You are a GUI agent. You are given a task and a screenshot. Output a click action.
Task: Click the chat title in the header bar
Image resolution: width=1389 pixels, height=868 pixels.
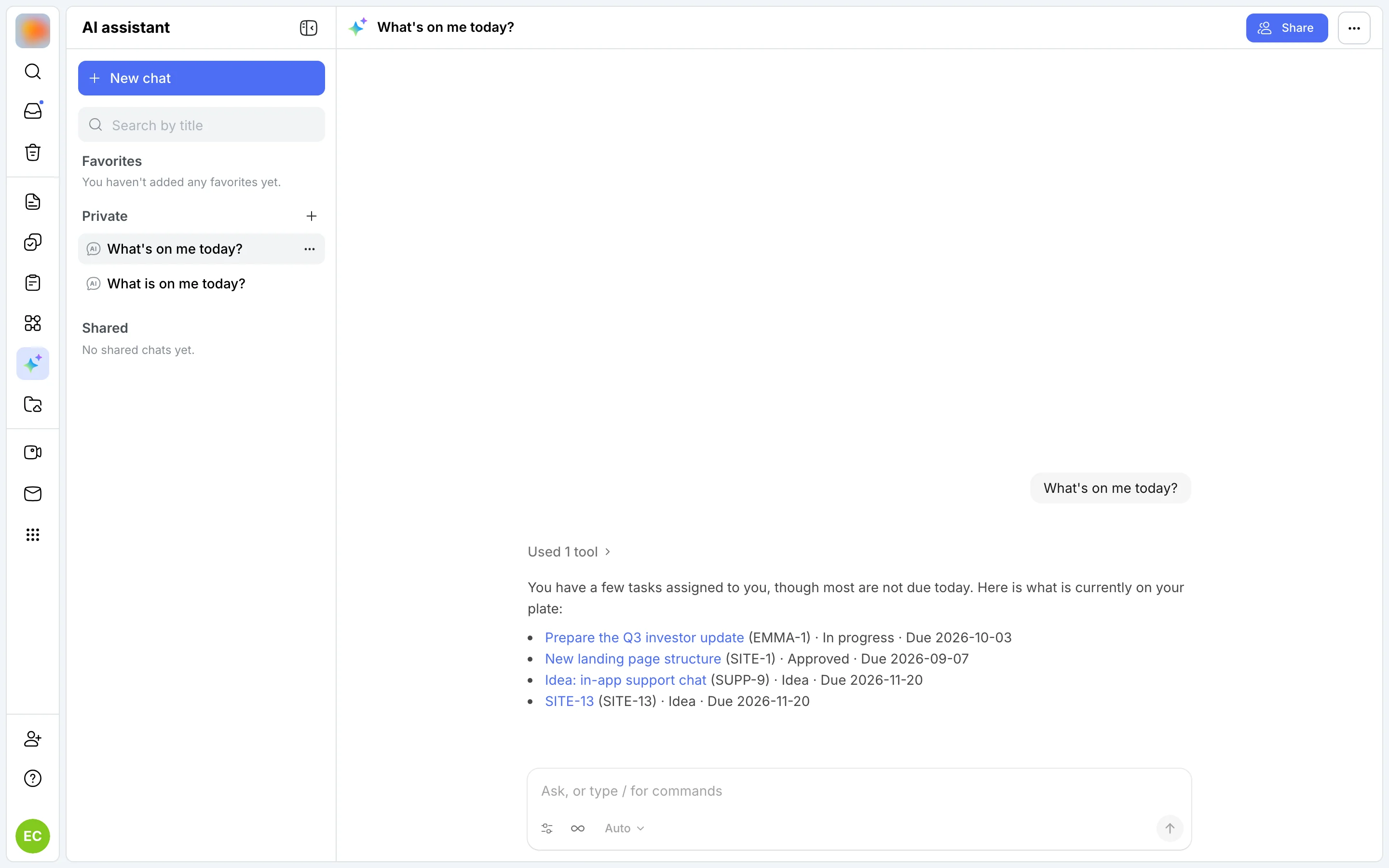tap(446, 27)
